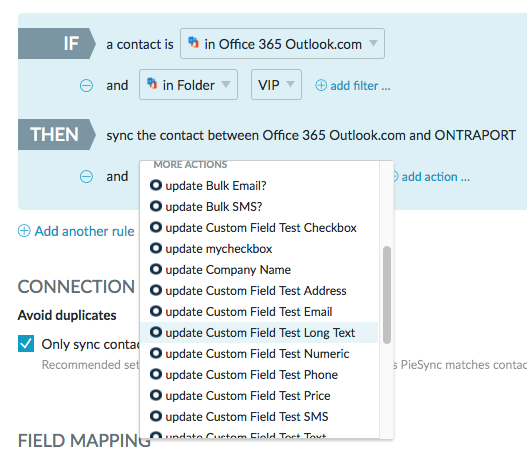Click ring icon next to Custom Field Test Phone
Viewport: 527px width, 455px height.
[x=156, y=374]
